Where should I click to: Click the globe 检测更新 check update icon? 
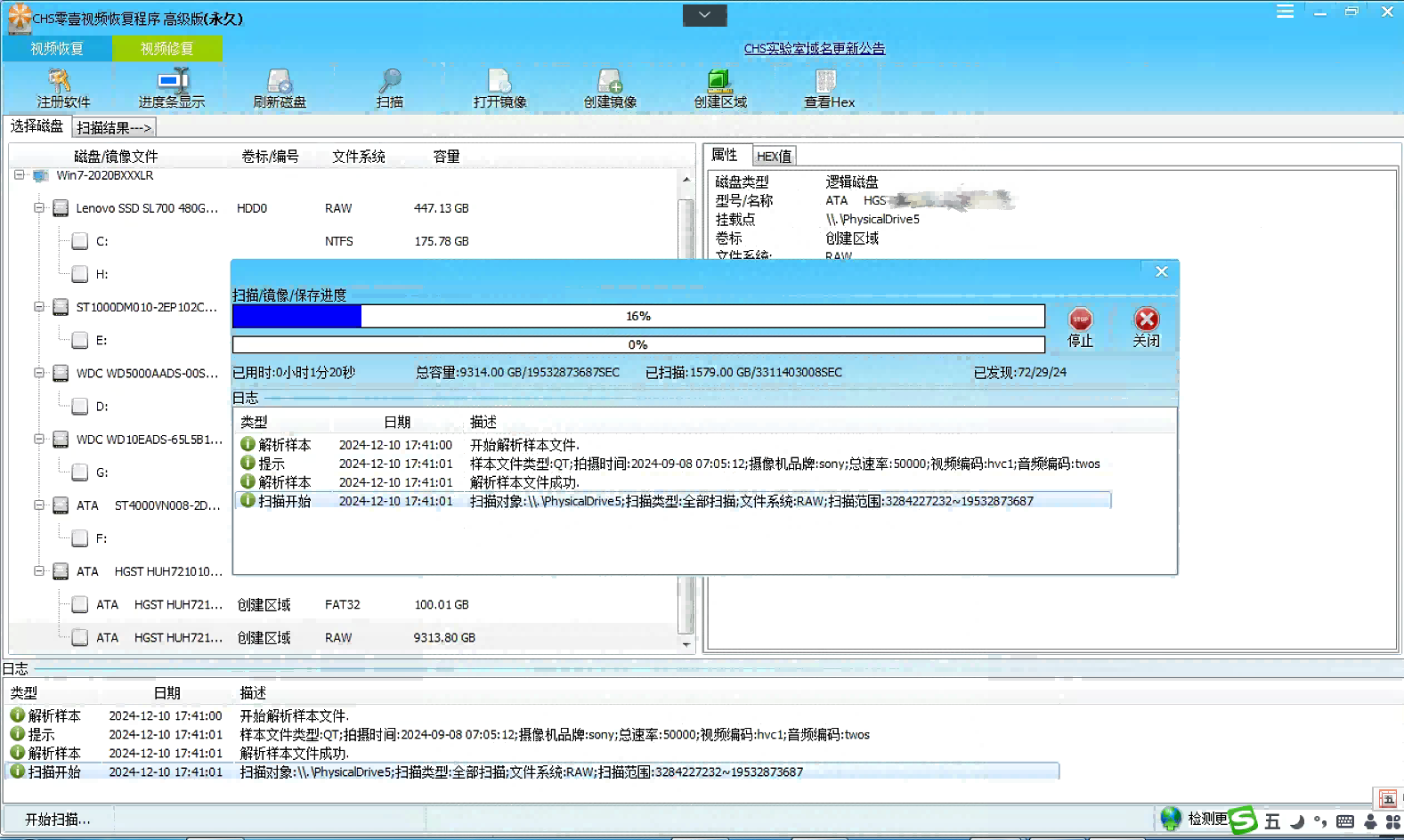1171,818
